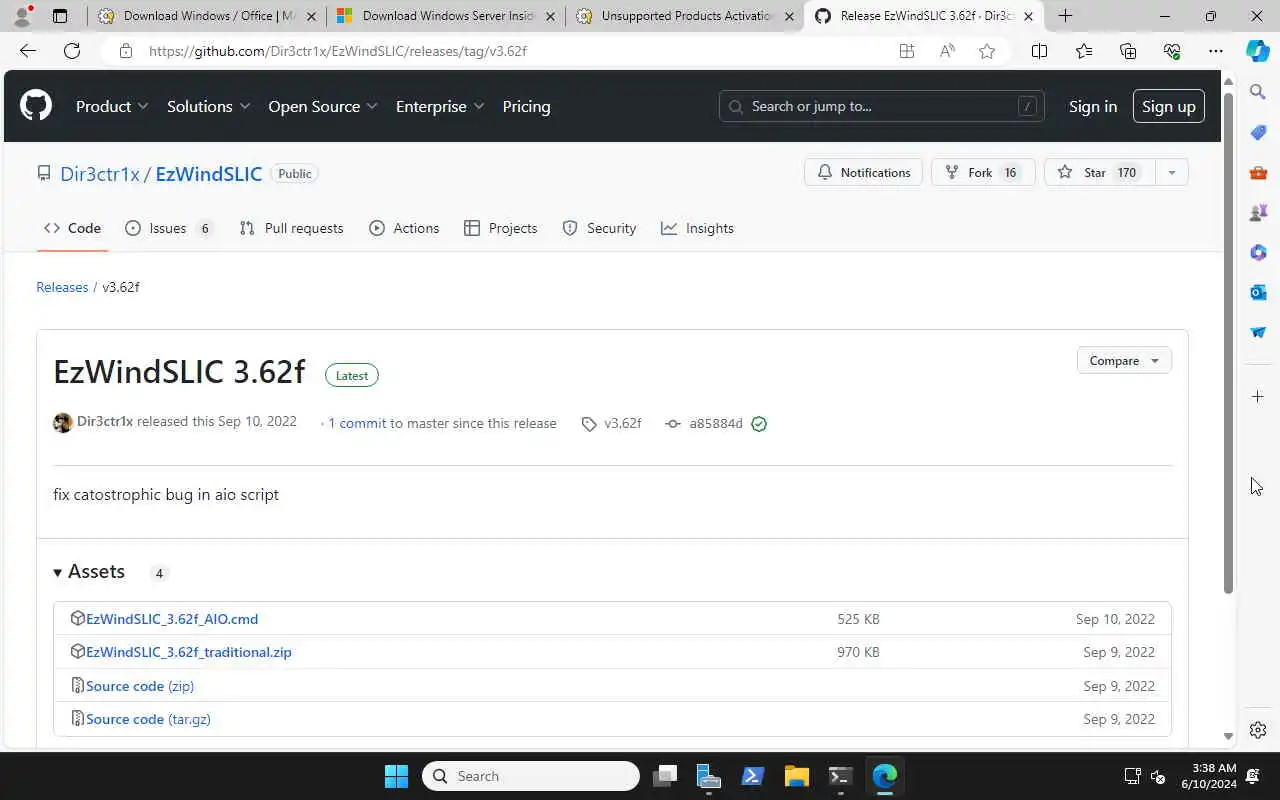The image size is (1280, 800).
Task: Open the app available icon in address bar
Action: 907,51
